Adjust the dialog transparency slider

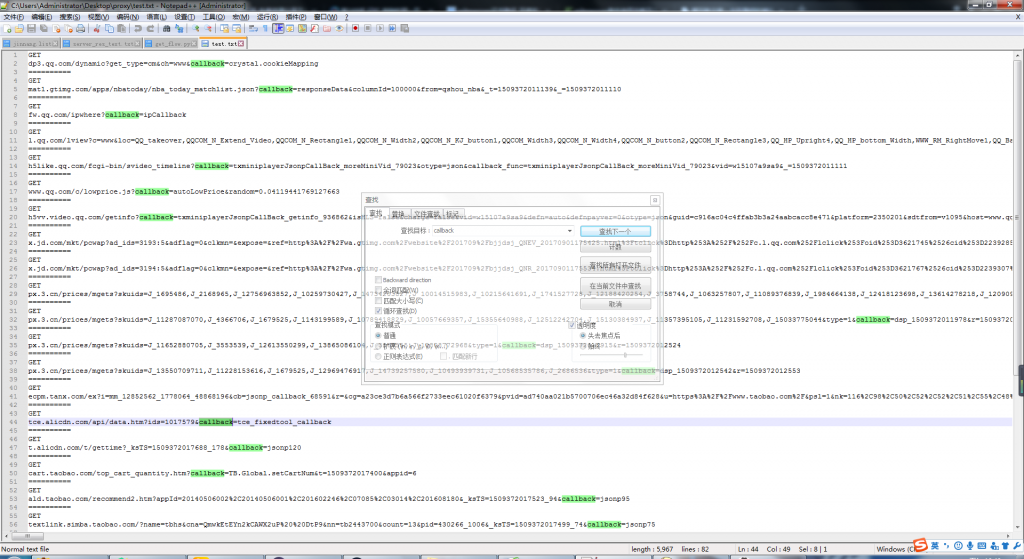pyautogui.click(x=625, y=355)
